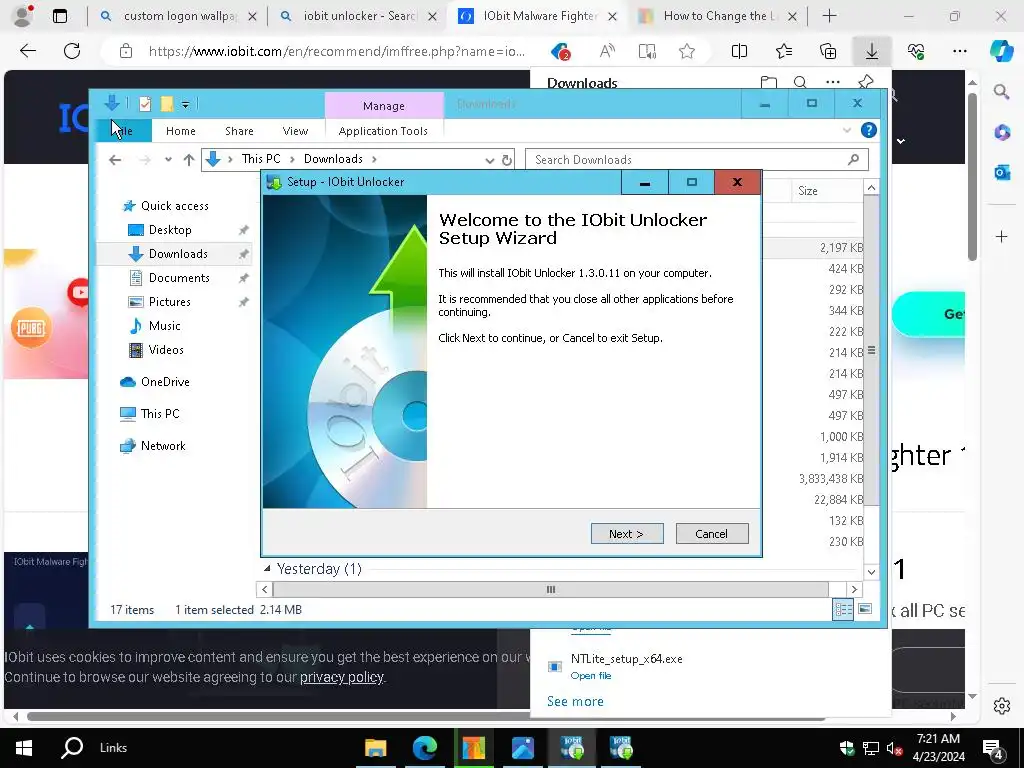This screenshot has width=1024, height=768.
Task: Add this page to favorites
Action: point(686,51)
